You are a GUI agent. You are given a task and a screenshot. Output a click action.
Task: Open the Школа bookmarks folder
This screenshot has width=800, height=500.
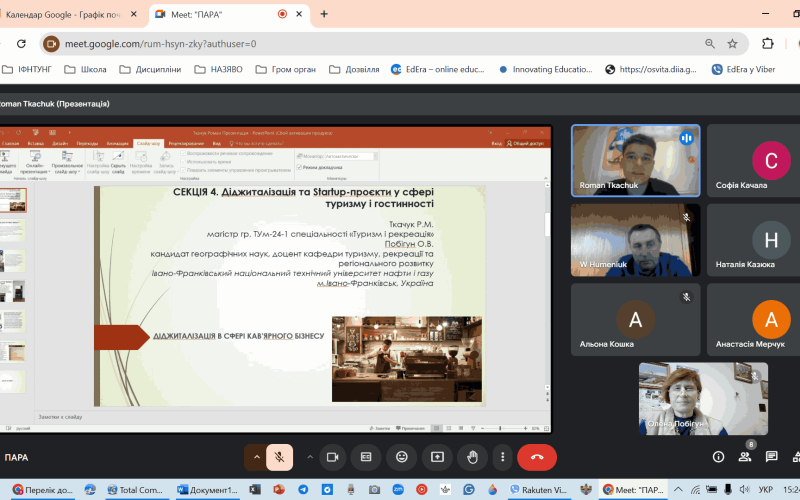[86, 69]
